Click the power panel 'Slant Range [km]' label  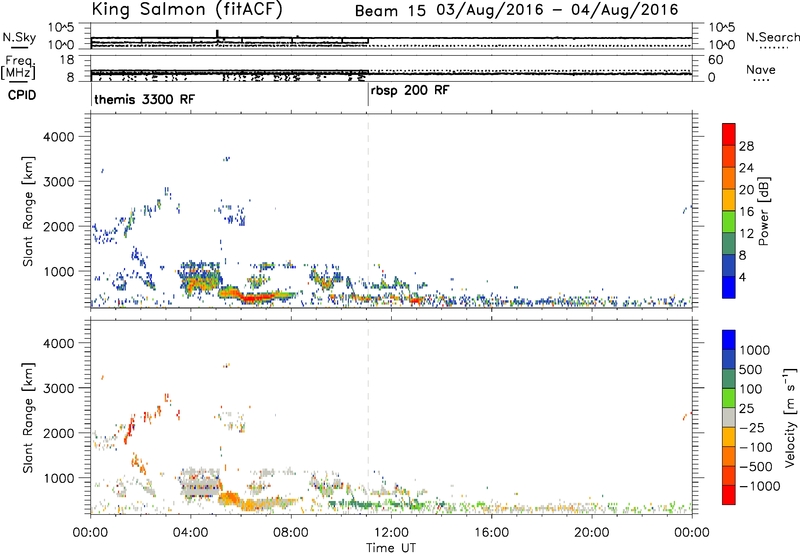click(28, 211)
